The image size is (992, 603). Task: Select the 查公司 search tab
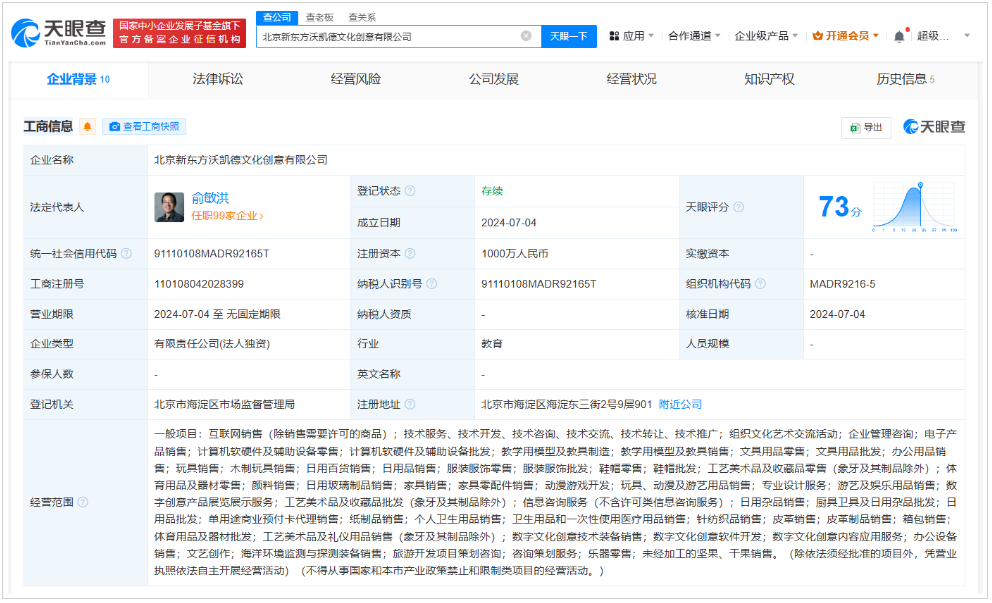[x=277, y=17]
